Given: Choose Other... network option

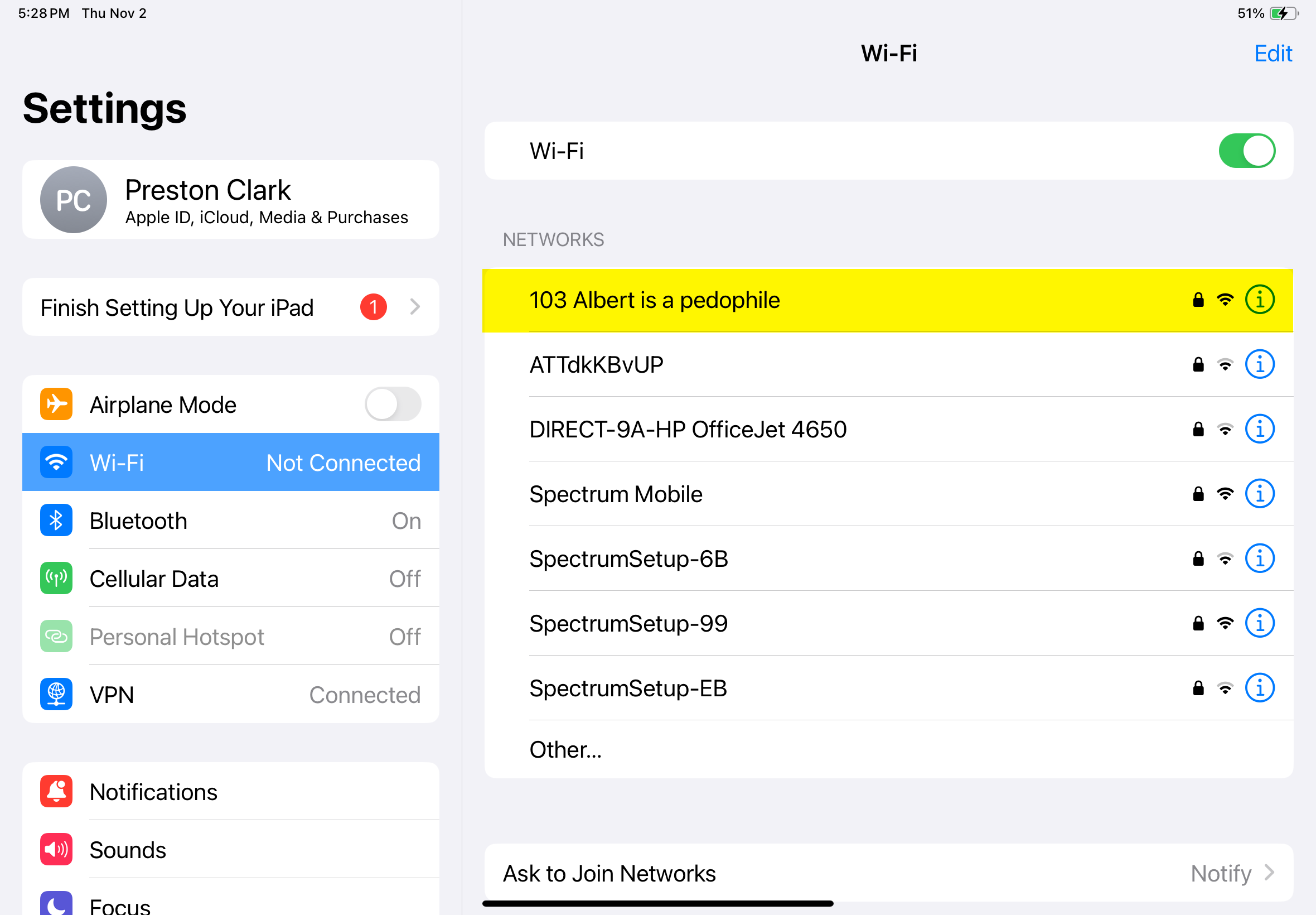Looking at the screenshot, I should tap(889, 749).
